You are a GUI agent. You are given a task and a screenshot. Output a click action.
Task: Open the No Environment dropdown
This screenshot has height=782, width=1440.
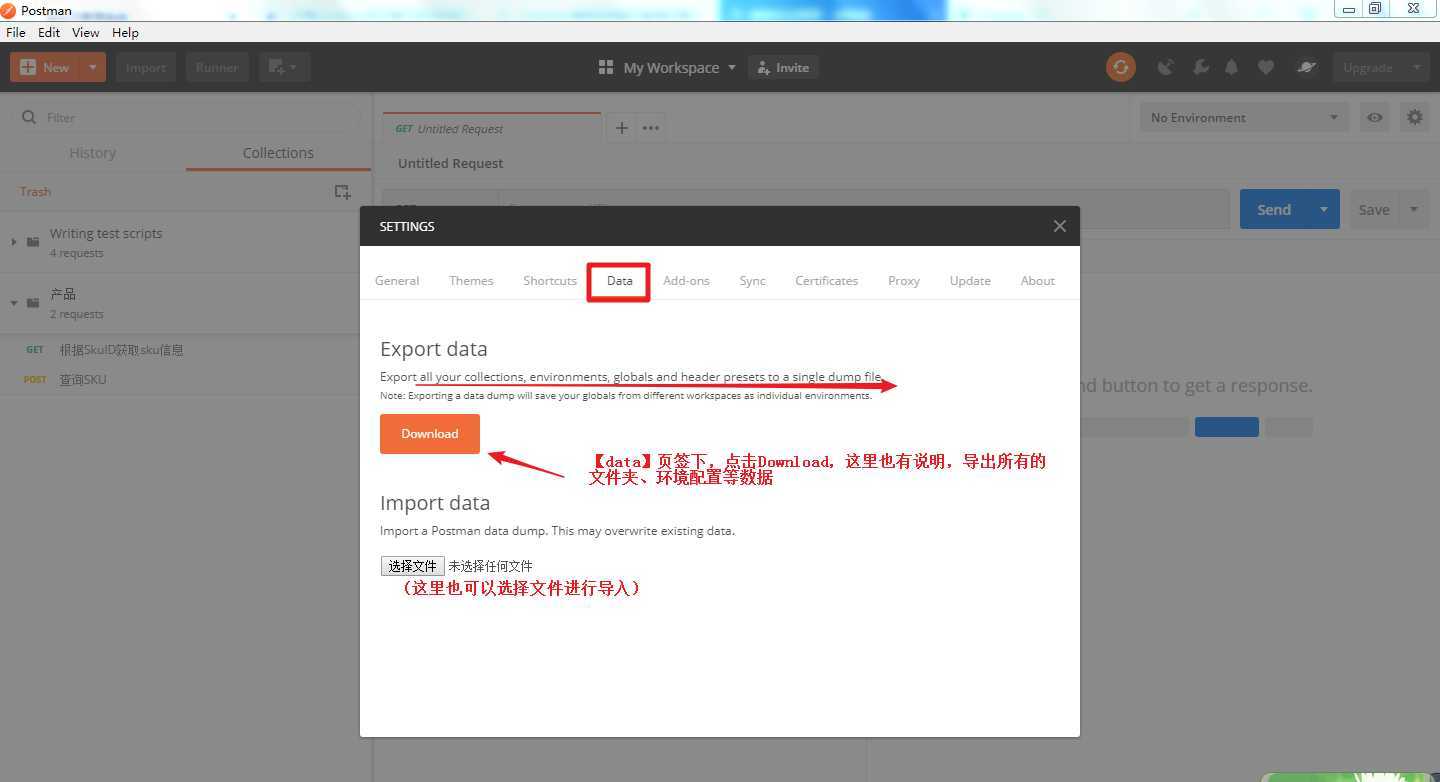click(x=1244, y=117)
